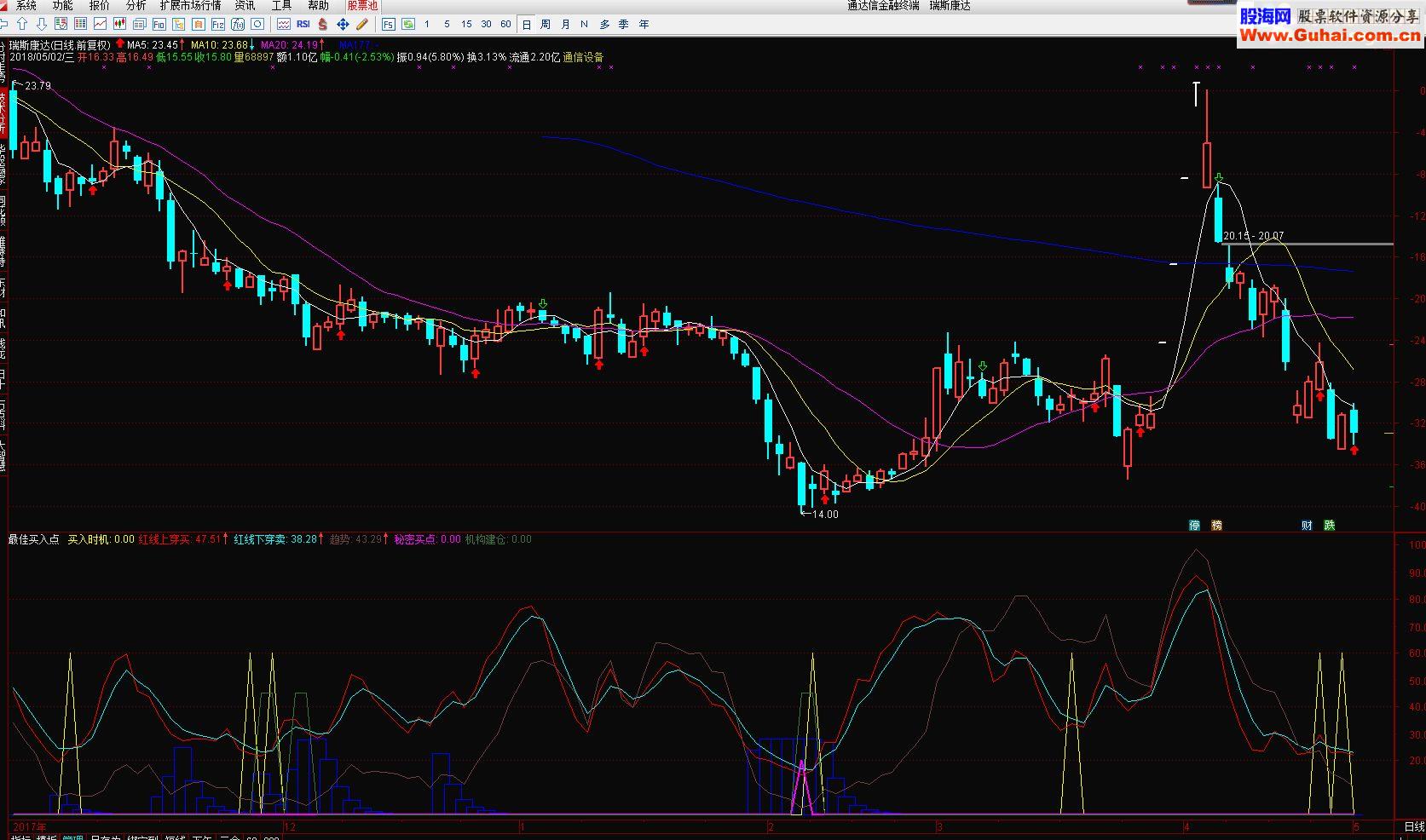This screenshot has height=840, width=1426.
Task: Open the 报价 menu
Action: tap(100, 6)
